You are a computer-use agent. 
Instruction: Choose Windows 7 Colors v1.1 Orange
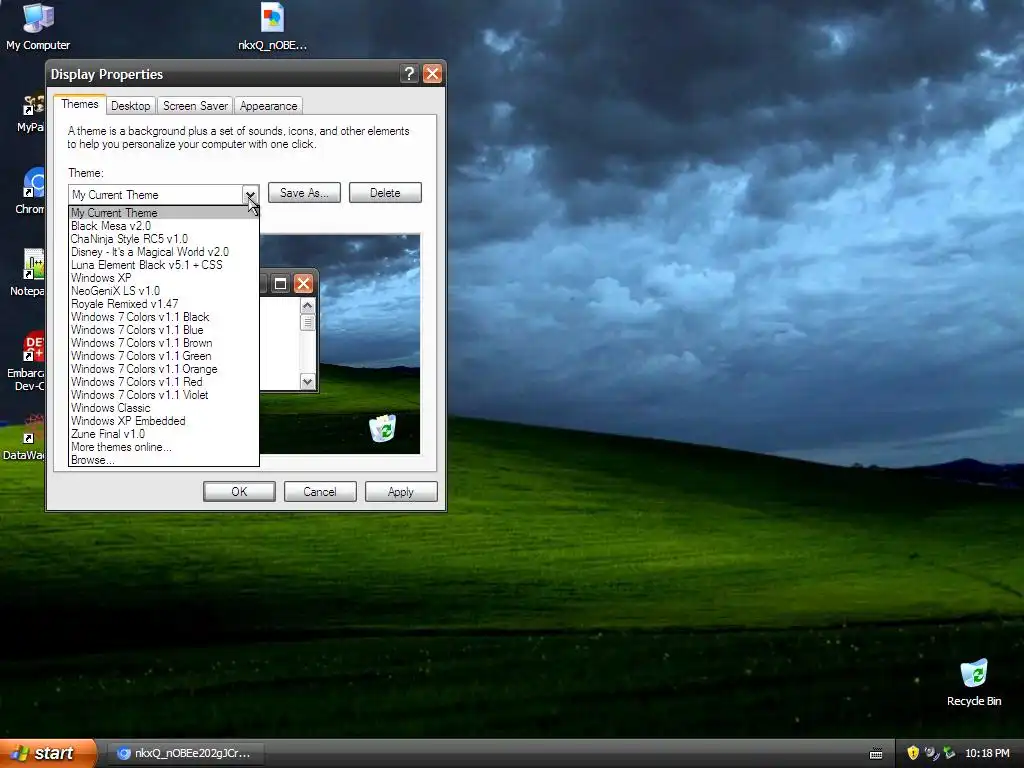pos(164,370)
